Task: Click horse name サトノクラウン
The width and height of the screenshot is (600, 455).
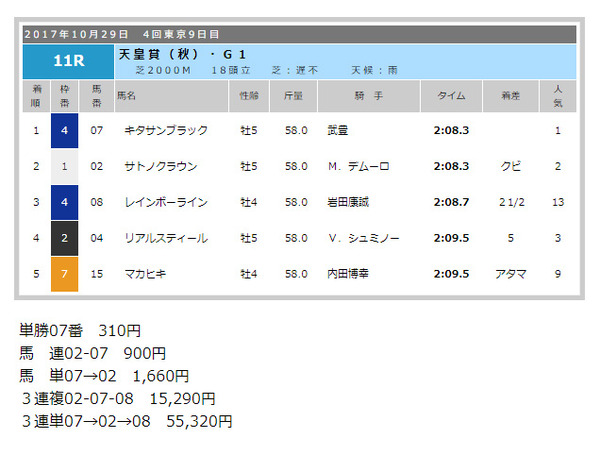Action: (161, 166)
